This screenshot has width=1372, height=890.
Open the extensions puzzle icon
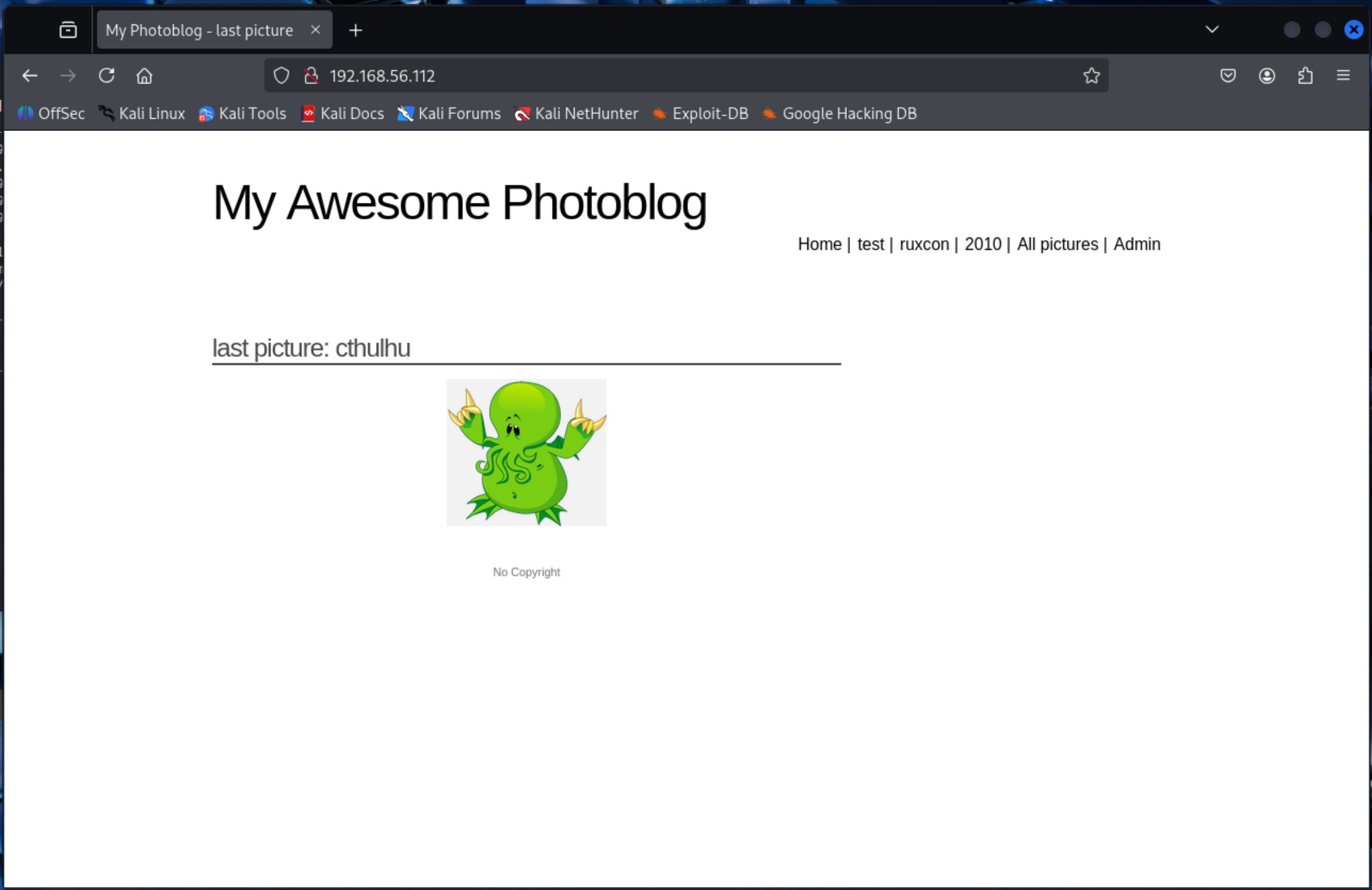tap(1305, 76)
